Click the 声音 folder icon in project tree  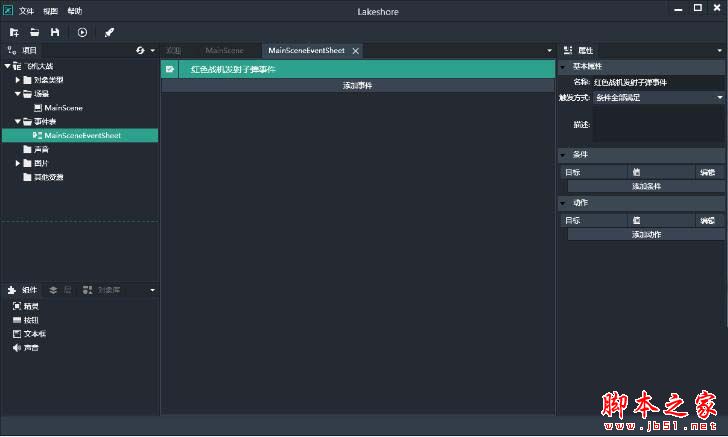(27, 149)
